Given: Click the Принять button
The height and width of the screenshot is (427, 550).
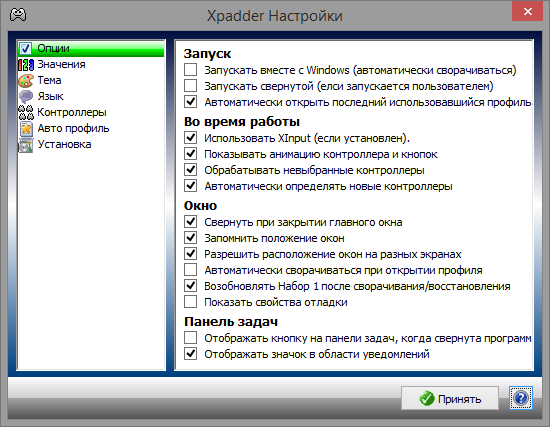Looking at the screenshot, I should pyautogui.click(x=450, y=398).
